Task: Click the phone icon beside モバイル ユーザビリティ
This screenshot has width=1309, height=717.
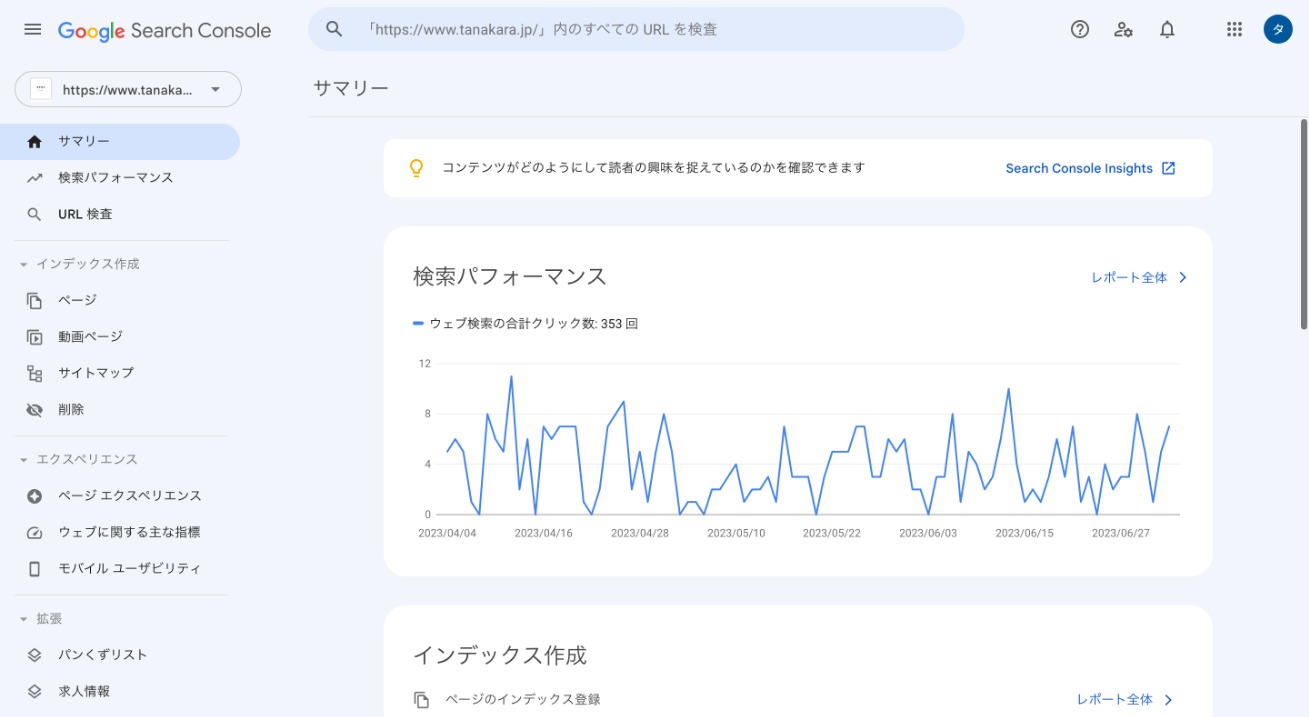Action: 35,569
